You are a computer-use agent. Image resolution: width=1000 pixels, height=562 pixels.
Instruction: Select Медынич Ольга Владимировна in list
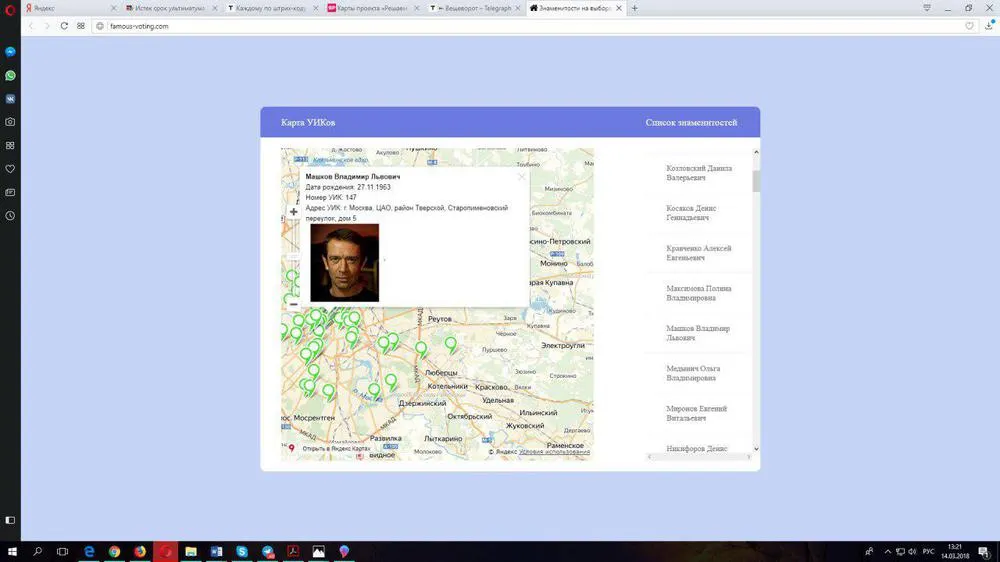[693, 373]
